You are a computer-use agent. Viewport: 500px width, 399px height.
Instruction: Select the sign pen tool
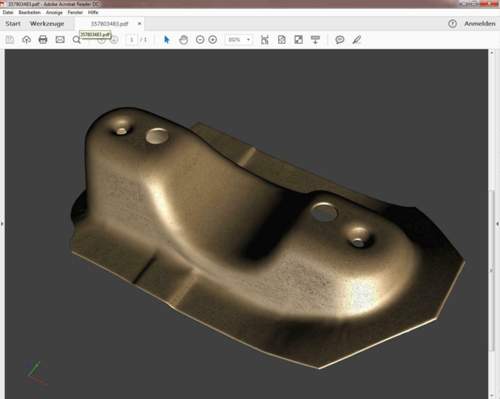(357, 40)
